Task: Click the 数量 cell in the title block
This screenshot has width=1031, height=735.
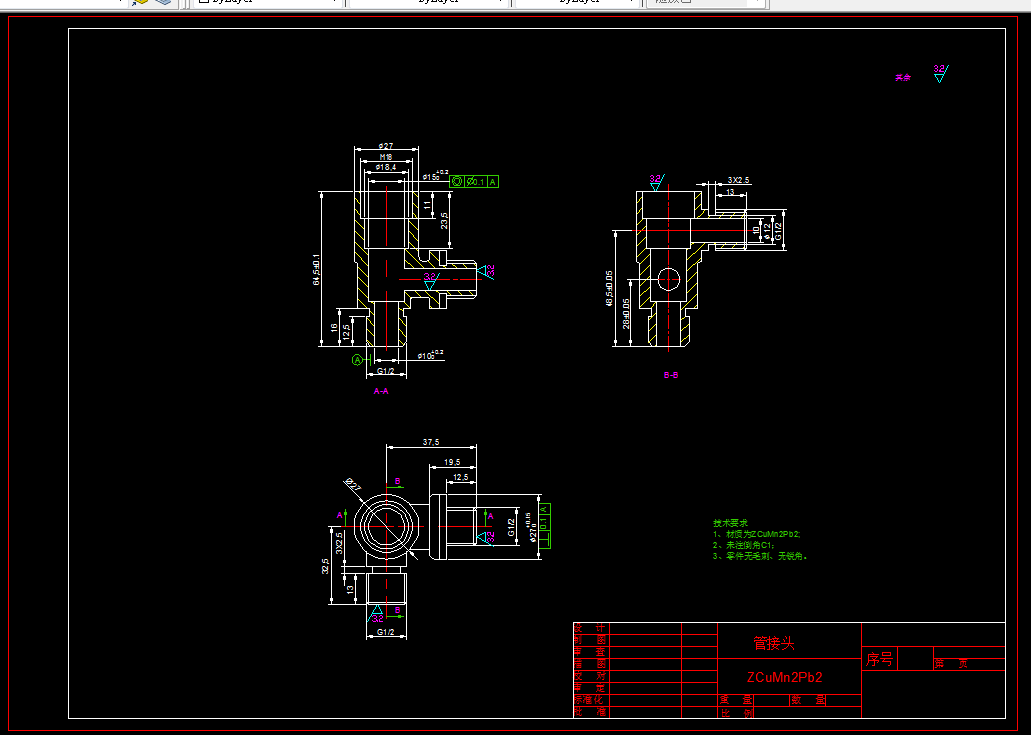Action: pyautogui.click(x=808, y=701)
